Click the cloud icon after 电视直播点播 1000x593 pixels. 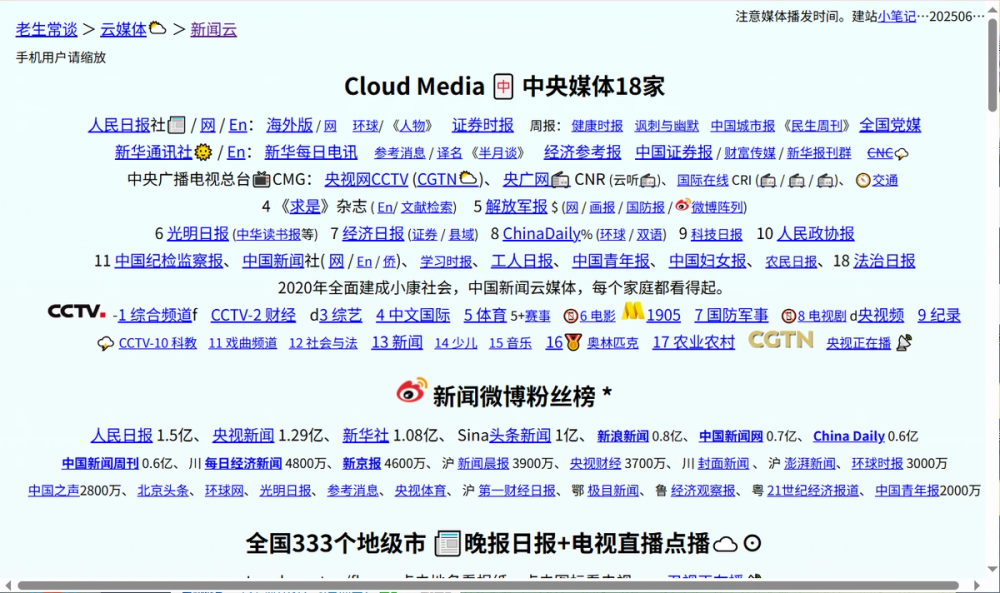pyautogui.click(x=725, y=544)
